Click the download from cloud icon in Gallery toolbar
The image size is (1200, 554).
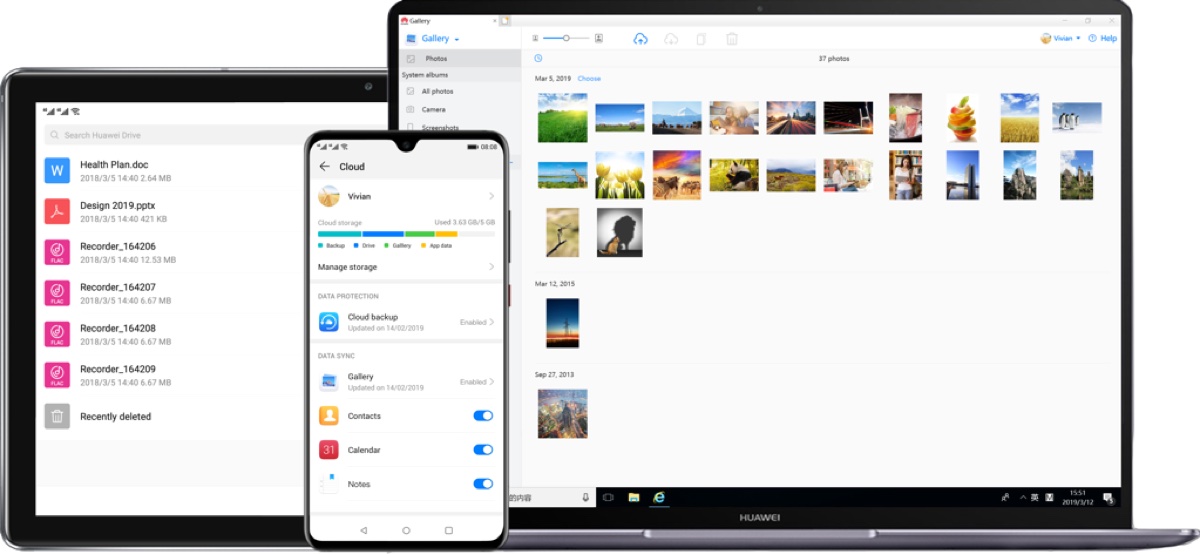click(672, 38)
